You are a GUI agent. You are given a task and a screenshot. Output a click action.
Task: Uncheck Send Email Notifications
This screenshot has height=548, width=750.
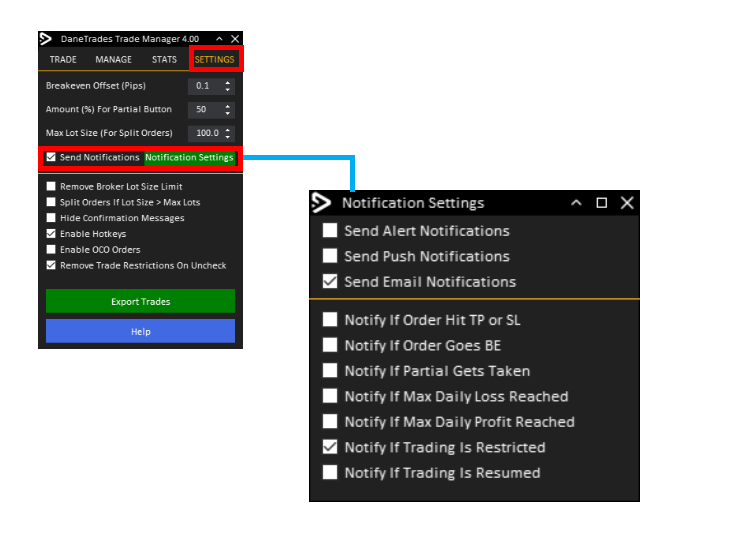click(330, 281)
